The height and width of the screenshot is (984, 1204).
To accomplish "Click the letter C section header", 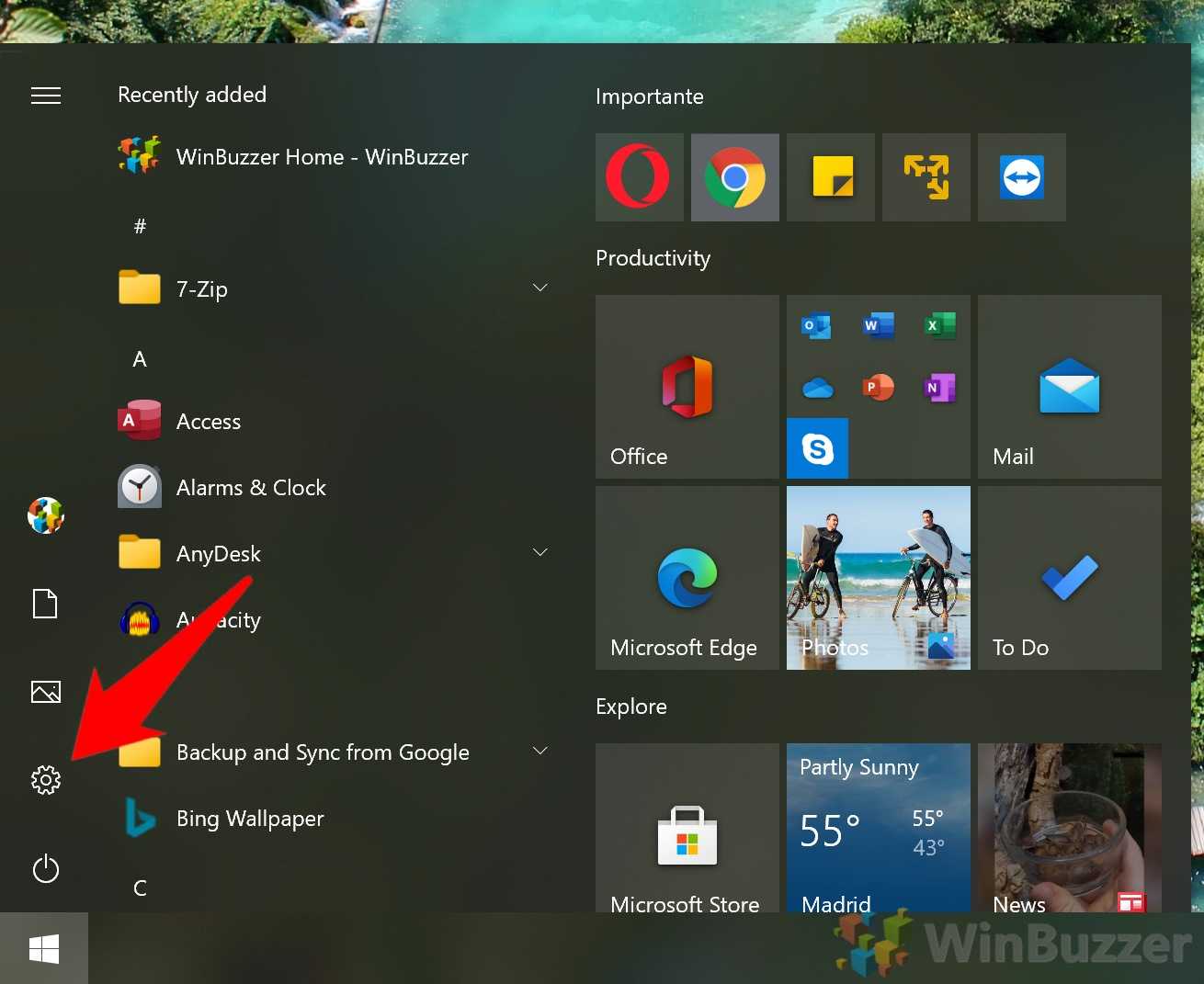I will coord(140,888).
